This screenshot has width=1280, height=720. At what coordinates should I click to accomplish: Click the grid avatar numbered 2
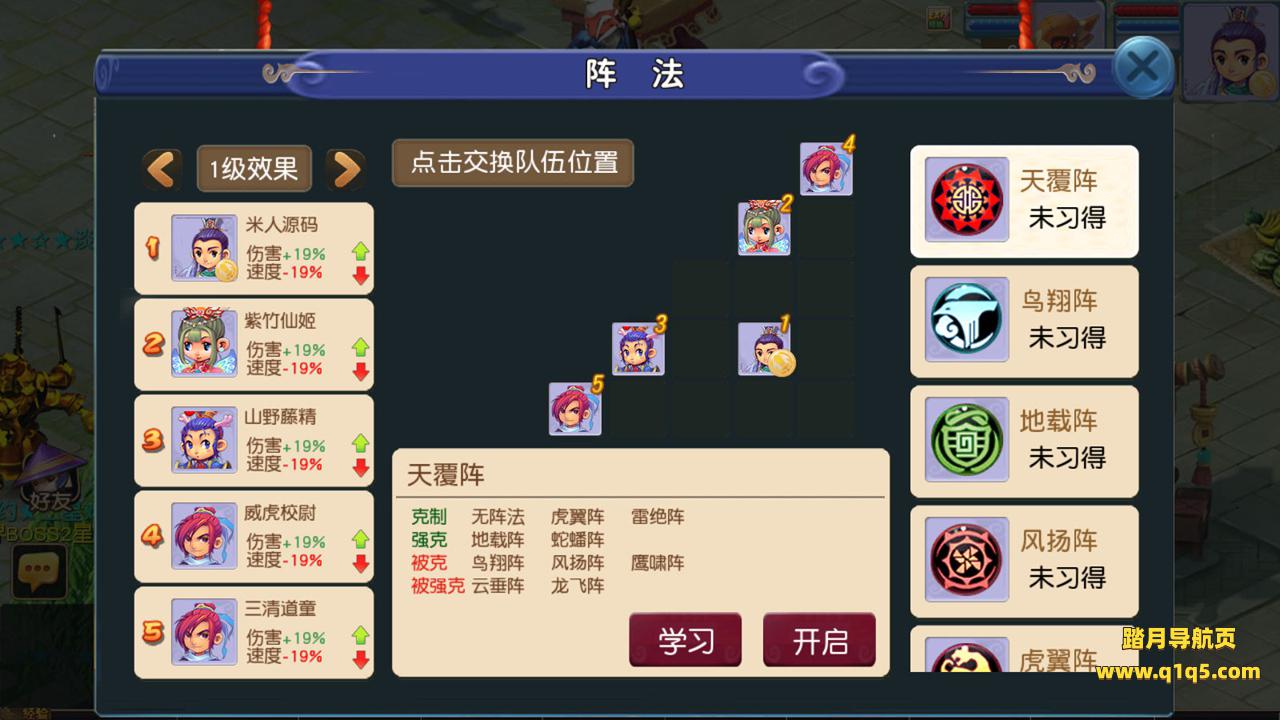764,228
